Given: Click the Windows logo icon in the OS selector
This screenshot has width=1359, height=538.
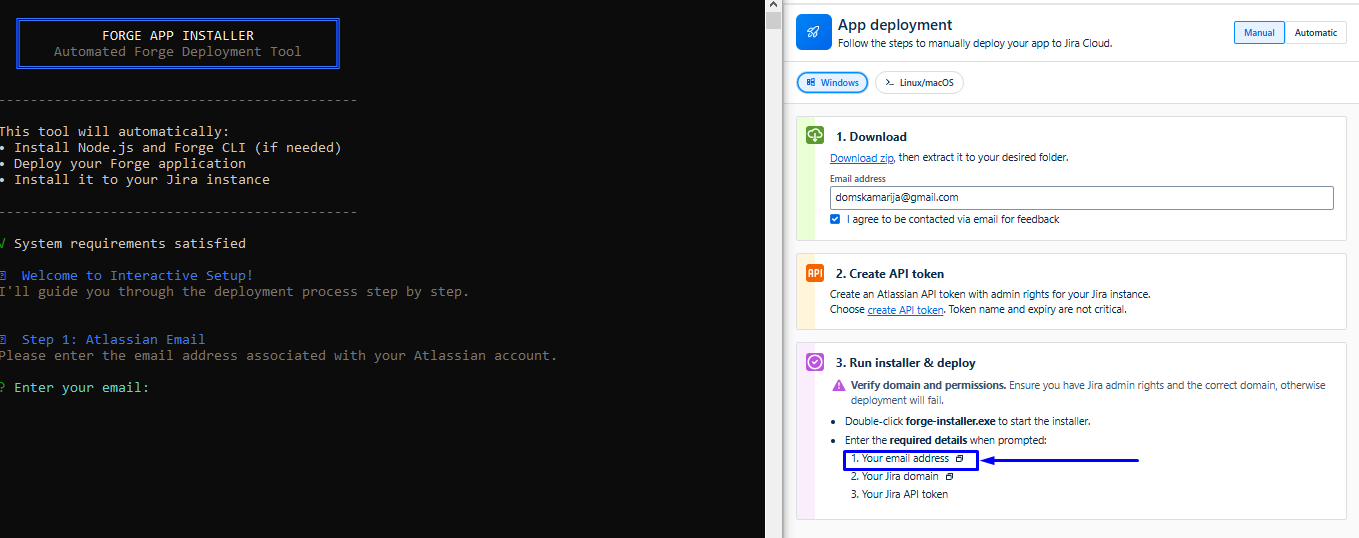Looking at the screenshot, I should 811,83.
